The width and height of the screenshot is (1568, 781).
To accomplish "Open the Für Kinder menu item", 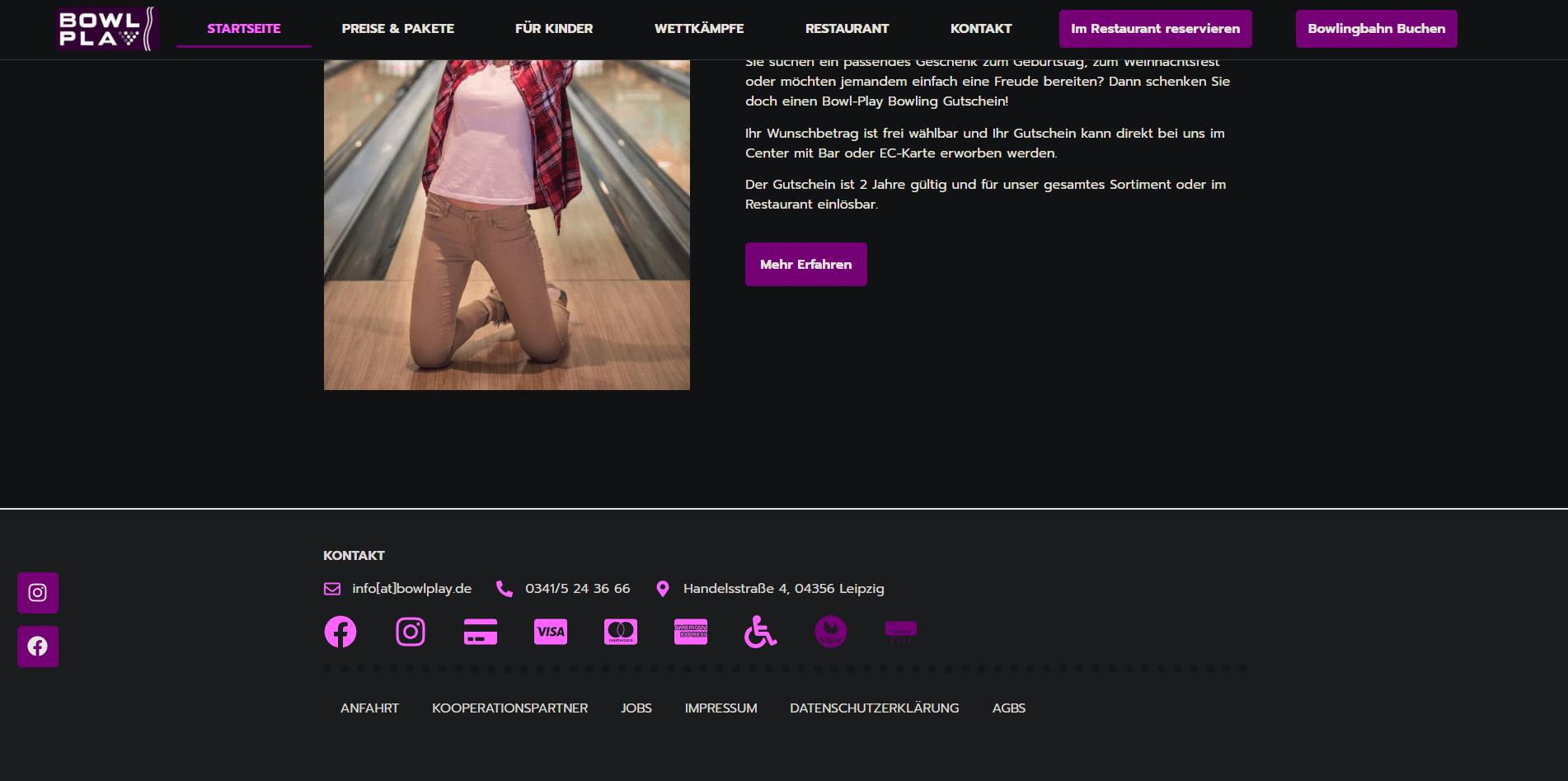I will tap(554, 29).
